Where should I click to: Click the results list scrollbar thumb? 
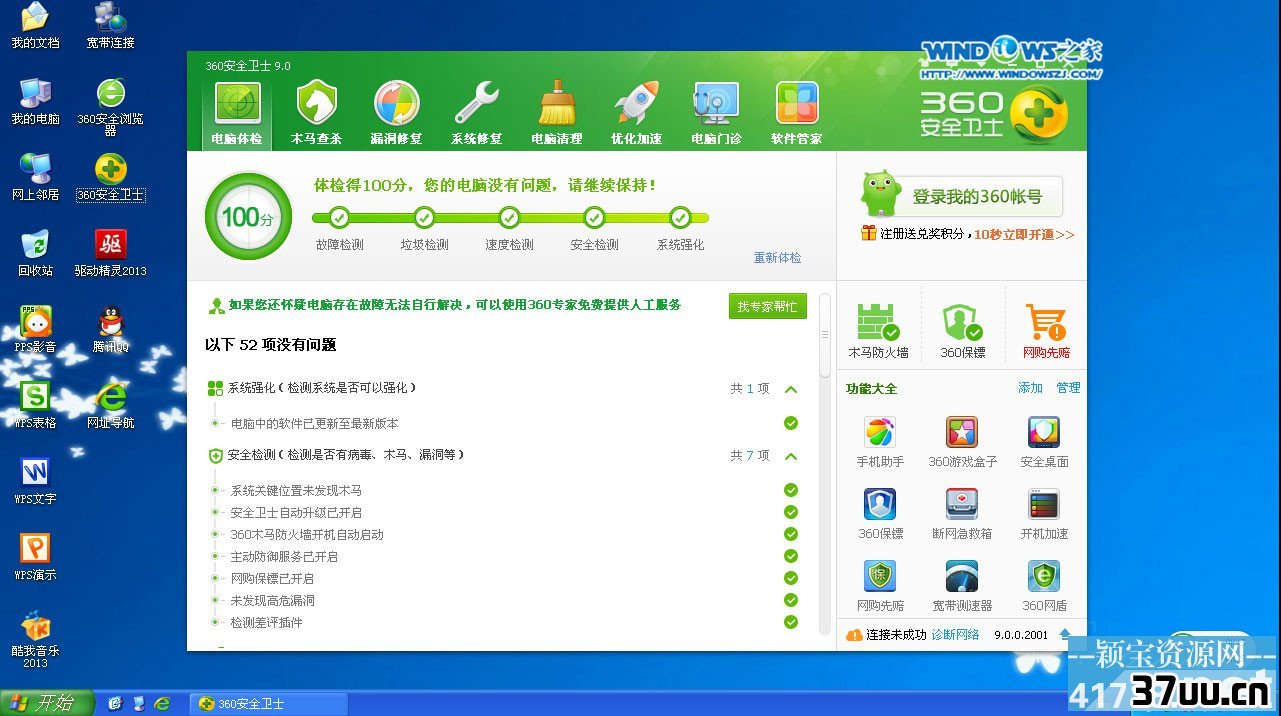825,334
